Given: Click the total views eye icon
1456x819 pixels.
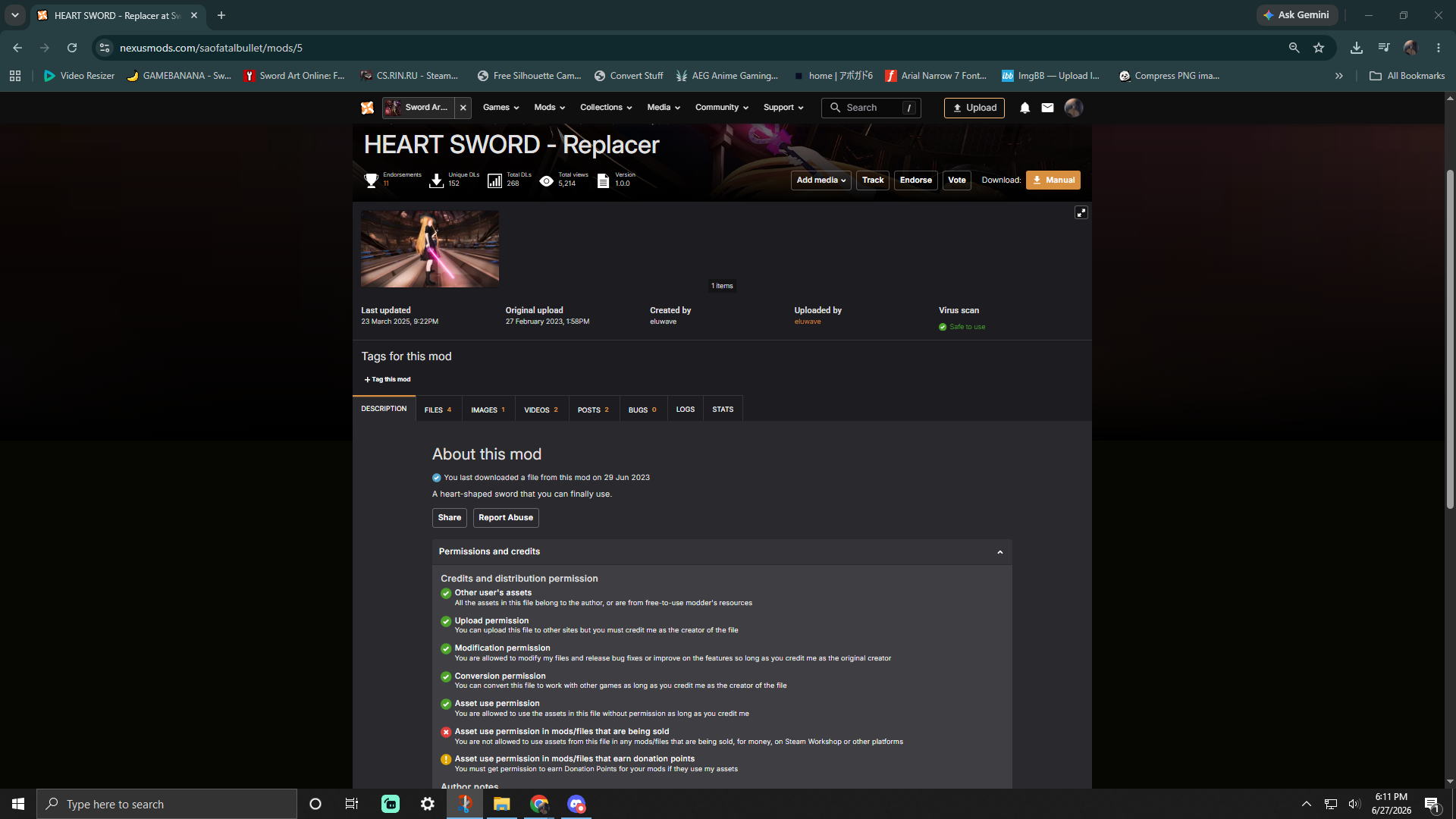Looking at the screenshot, I should [x=546, y=180].
